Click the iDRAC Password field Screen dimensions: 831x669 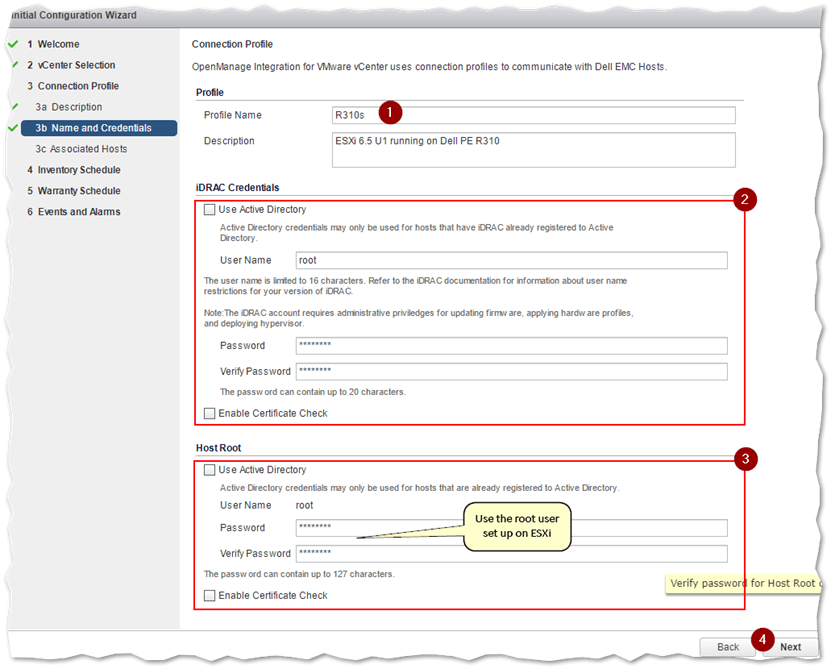pyautogui.click(x=511, y=346)
